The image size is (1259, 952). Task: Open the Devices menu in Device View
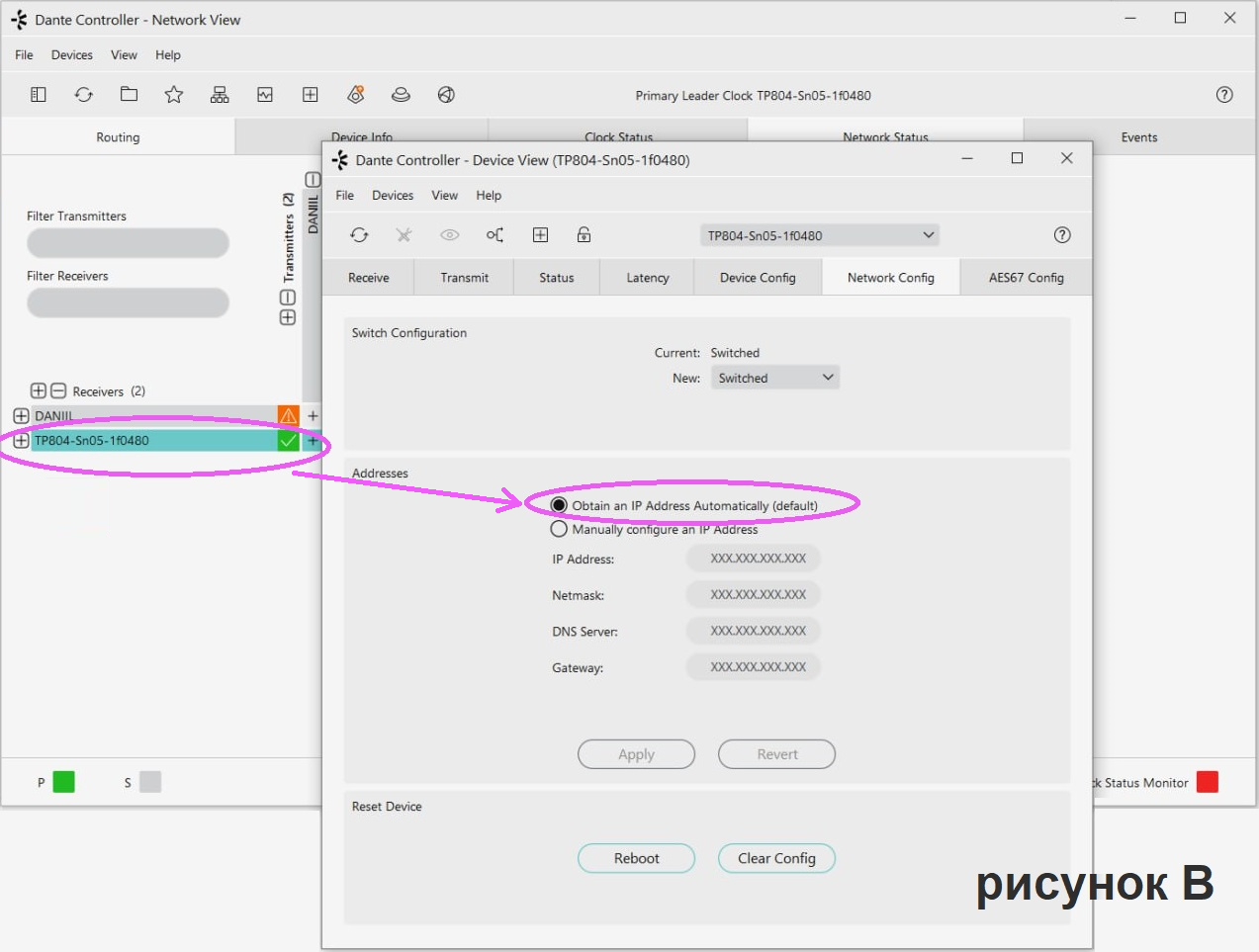point(393,196)
